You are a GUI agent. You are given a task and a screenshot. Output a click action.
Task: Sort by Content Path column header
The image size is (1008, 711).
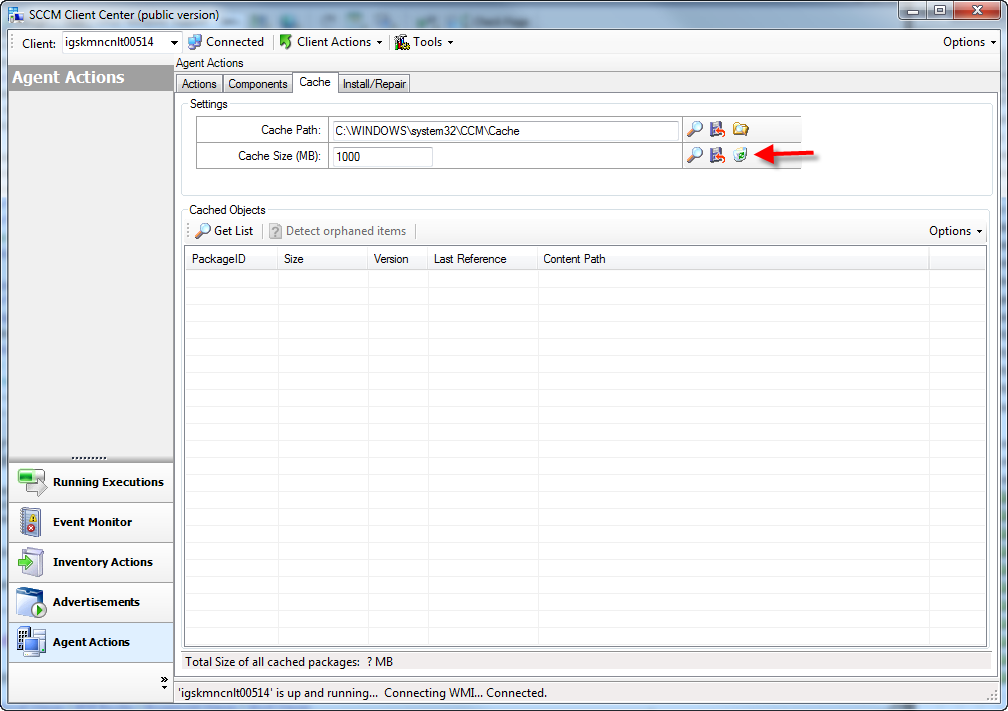point(733,259)
